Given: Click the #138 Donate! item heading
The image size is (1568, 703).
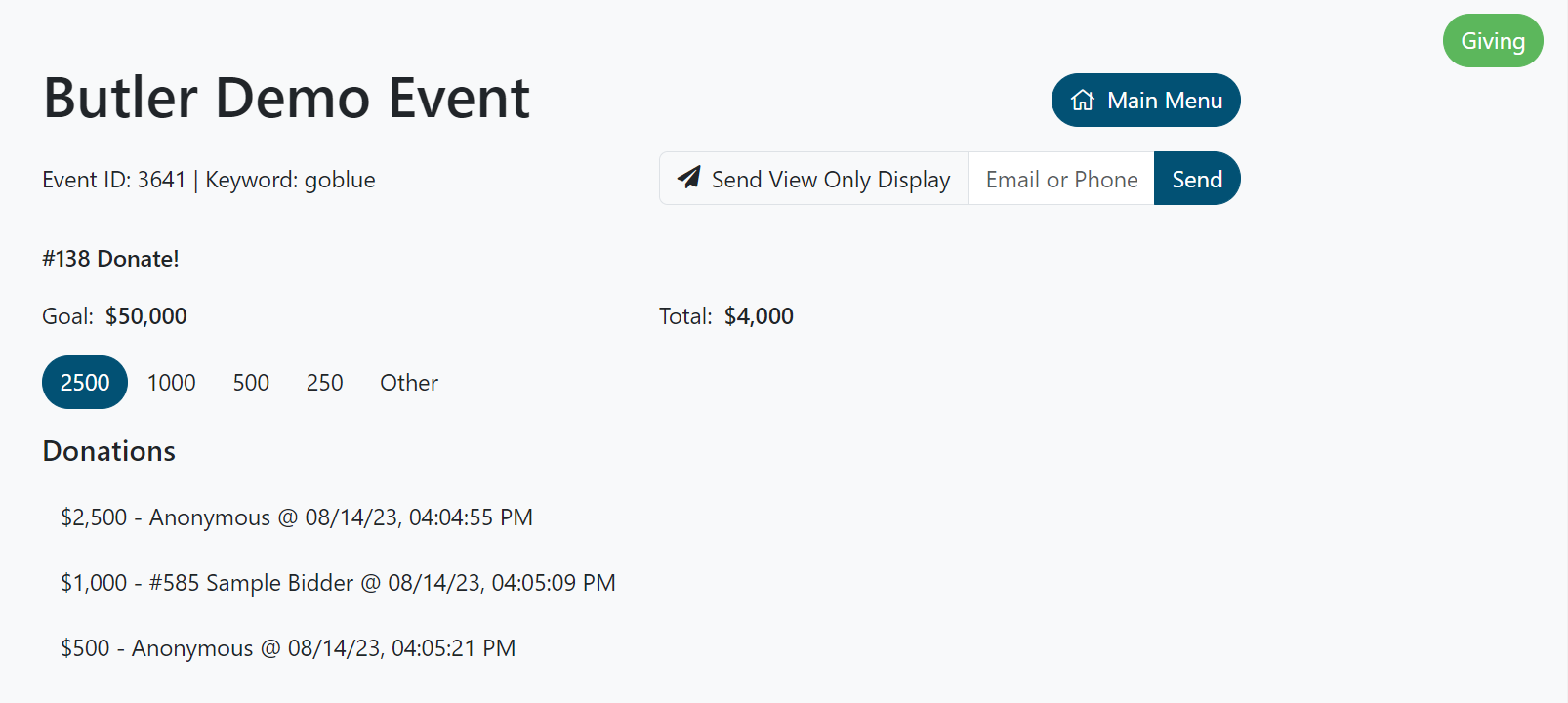Looking at the screenshot, I should 110,259.
